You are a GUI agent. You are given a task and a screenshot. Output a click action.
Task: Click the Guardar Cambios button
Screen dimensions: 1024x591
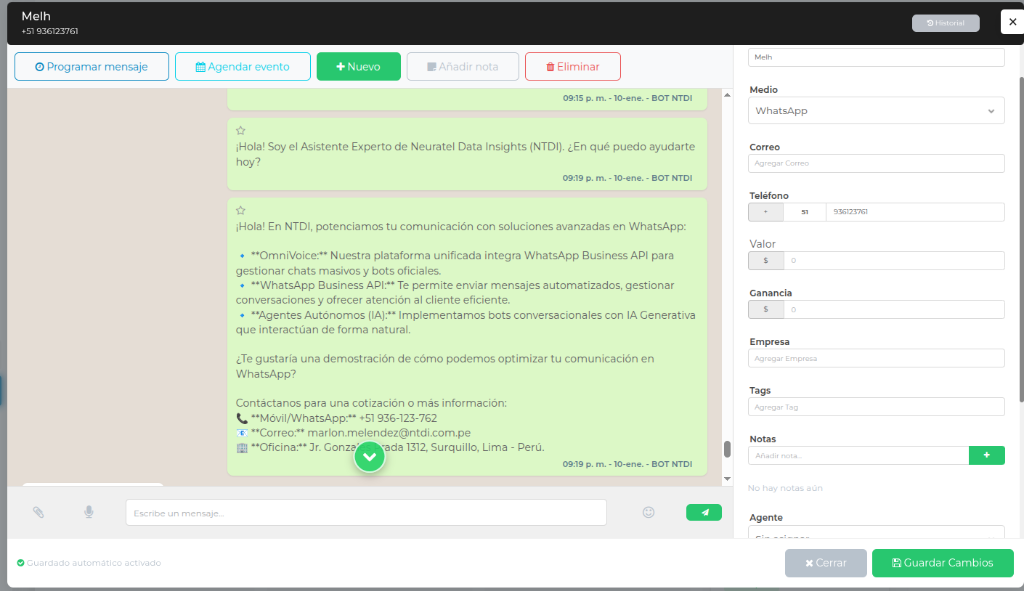[x=941, y=563]
